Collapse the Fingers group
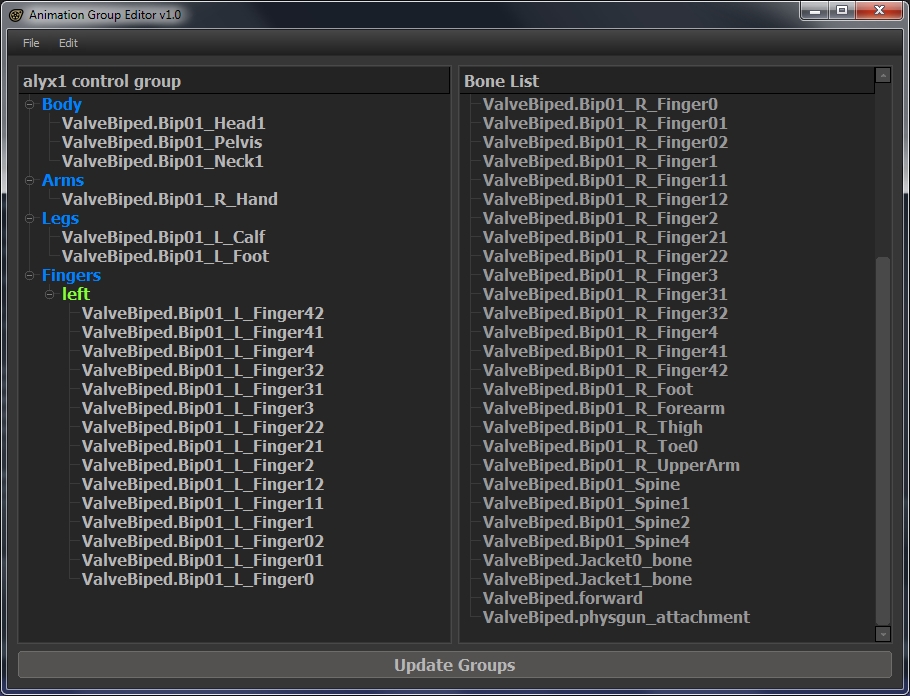 click(30, 276)
